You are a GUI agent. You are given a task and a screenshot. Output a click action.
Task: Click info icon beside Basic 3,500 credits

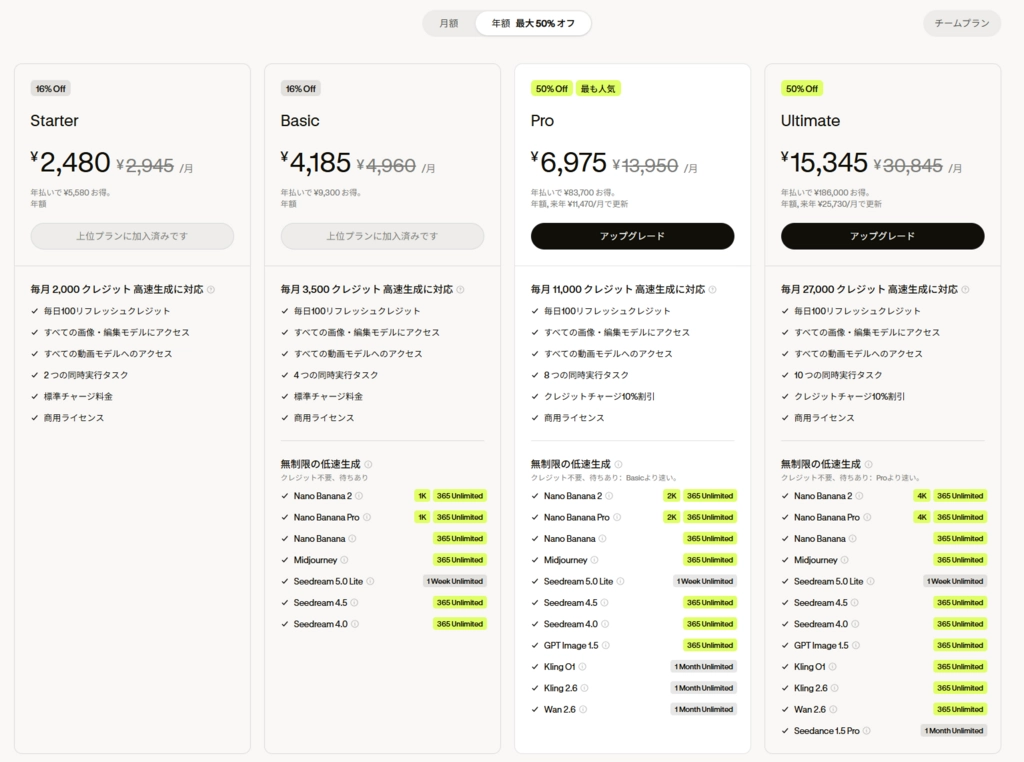coord(460,290)
